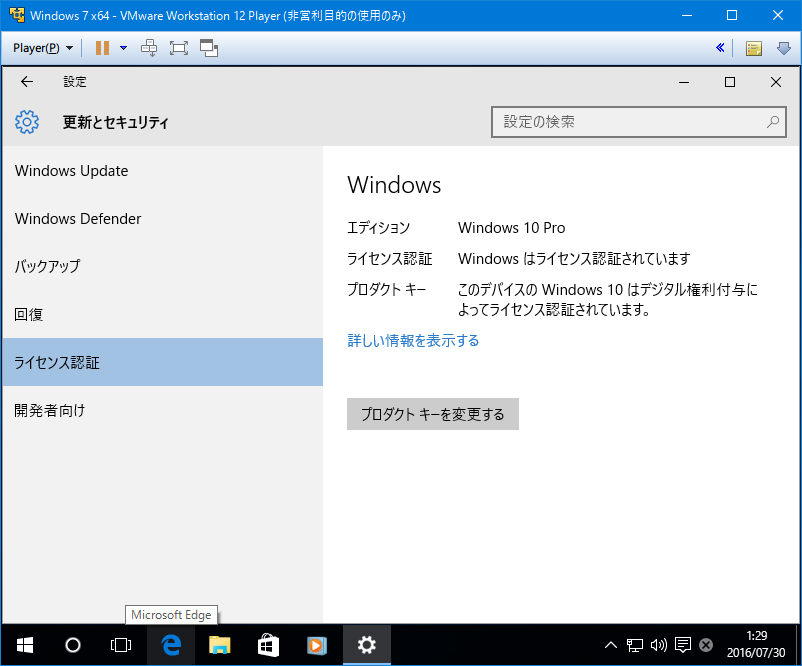
Task: Switch to VMware Unity mode
Action: tap(209, 48)
